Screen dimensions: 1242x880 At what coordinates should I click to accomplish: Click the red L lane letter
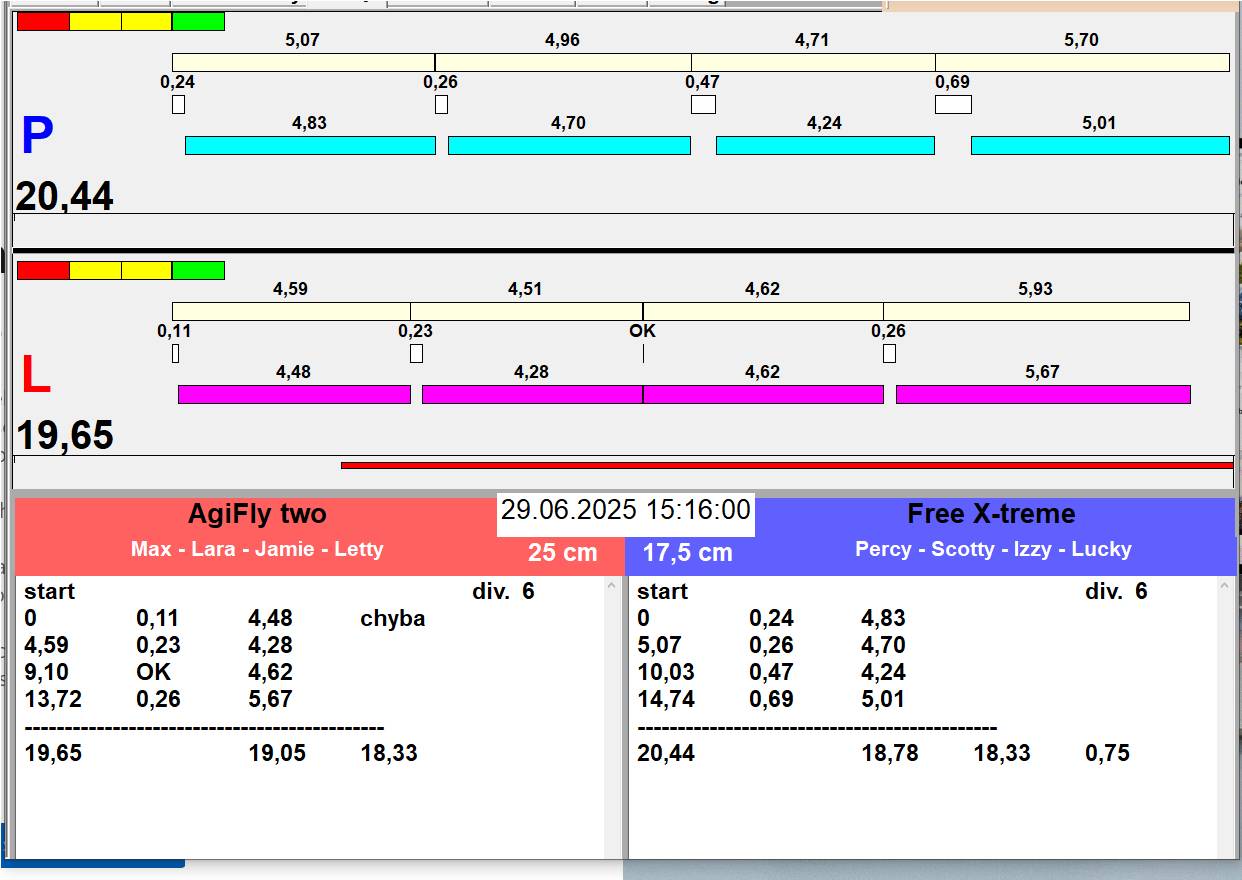pos(36,376)
